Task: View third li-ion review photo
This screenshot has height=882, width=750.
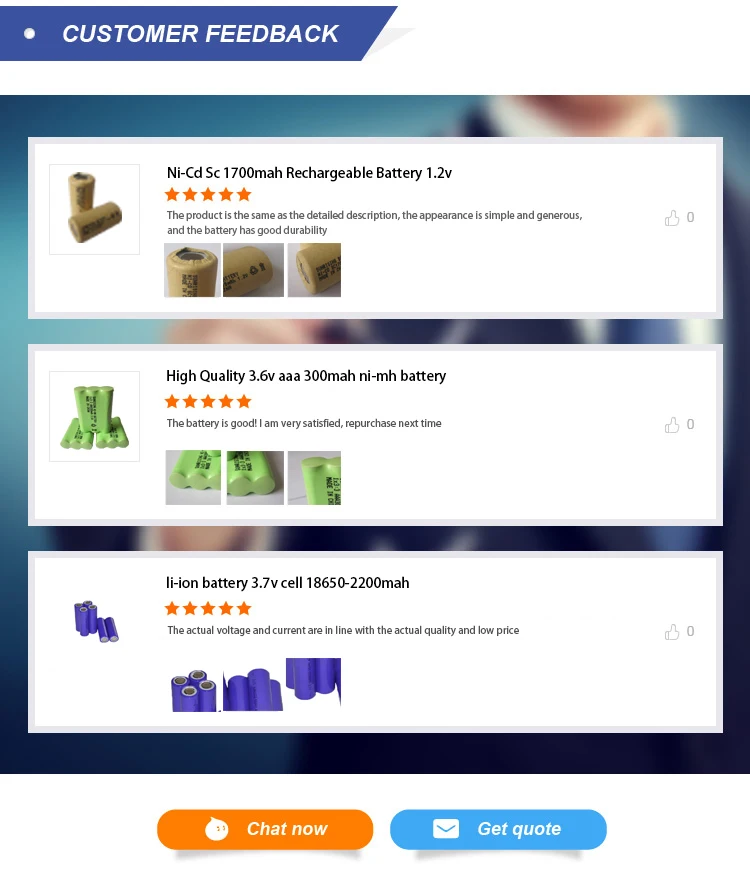Action: point(313,681)
